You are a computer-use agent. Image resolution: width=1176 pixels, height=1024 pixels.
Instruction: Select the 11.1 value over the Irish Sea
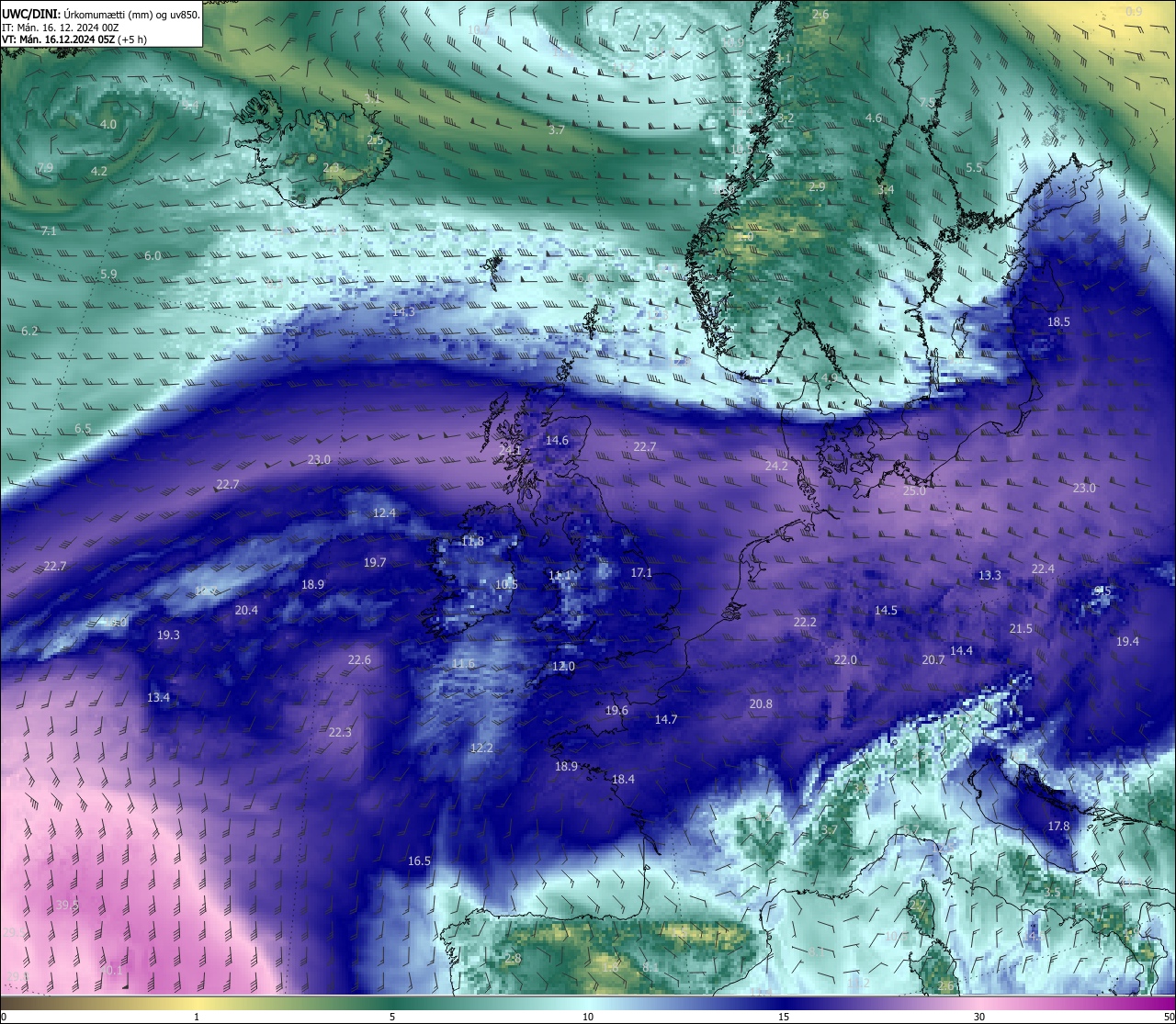(560, 576)
